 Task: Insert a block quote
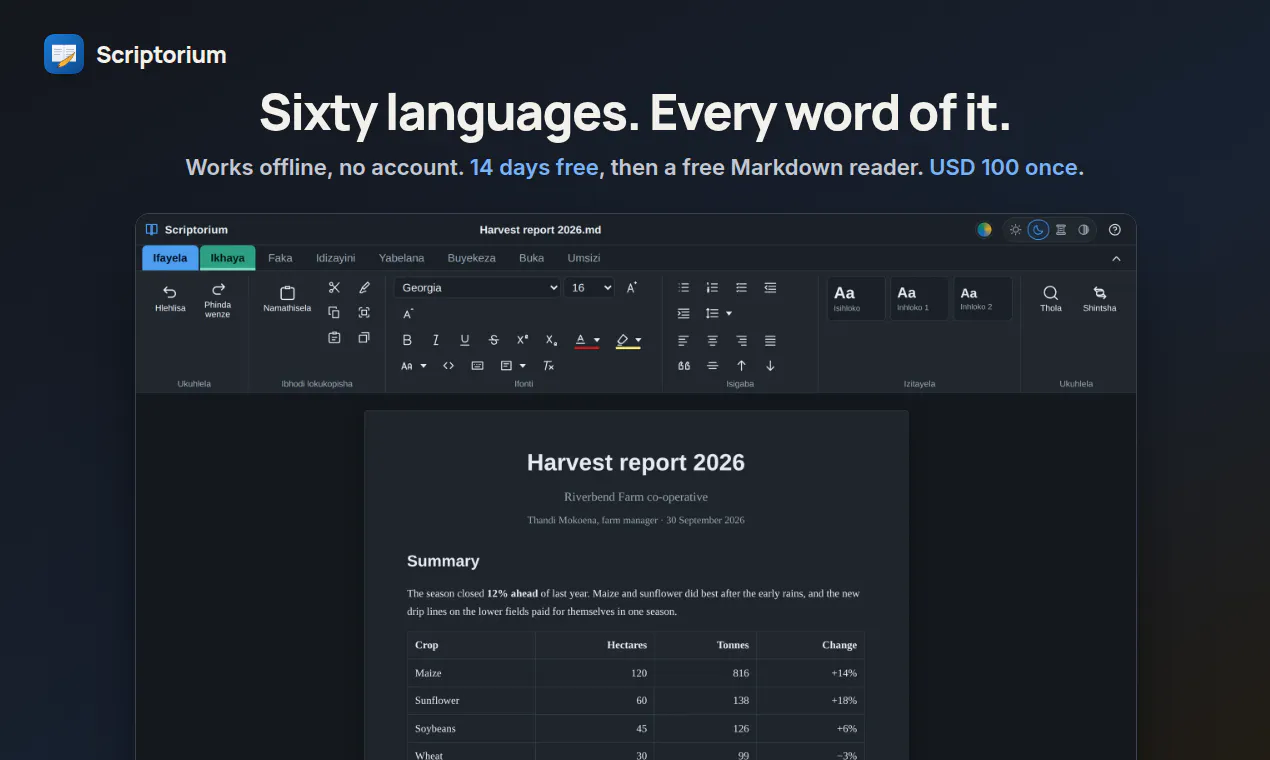[x=684, y=366]
